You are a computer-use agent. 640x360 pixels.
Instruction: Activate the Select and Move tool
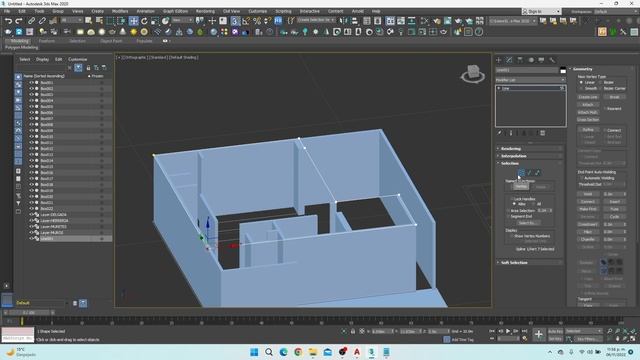tap(133, 21)
